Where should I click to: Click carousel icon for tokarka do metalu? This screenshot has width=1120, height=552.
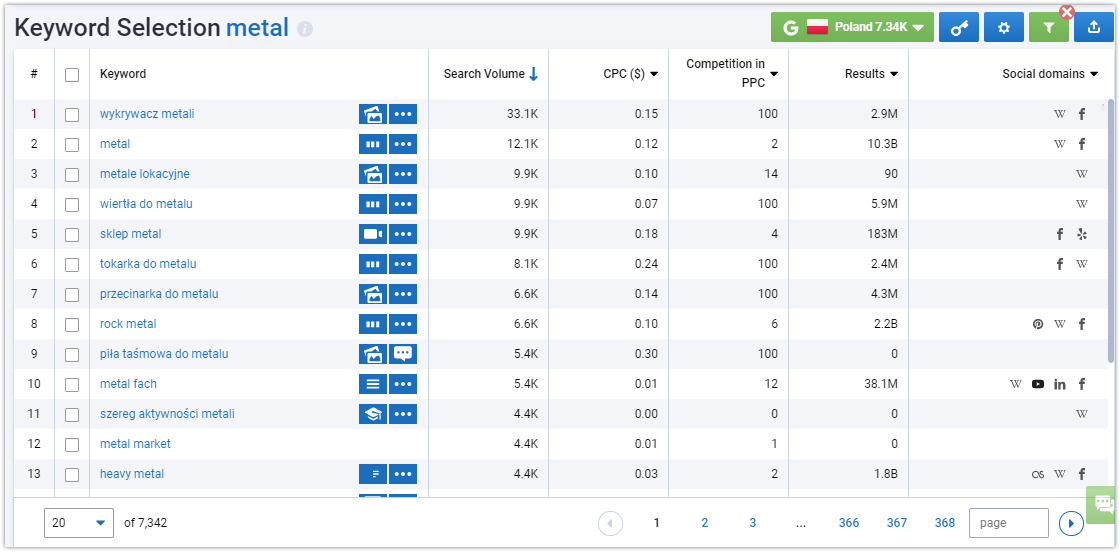(373, 264)
